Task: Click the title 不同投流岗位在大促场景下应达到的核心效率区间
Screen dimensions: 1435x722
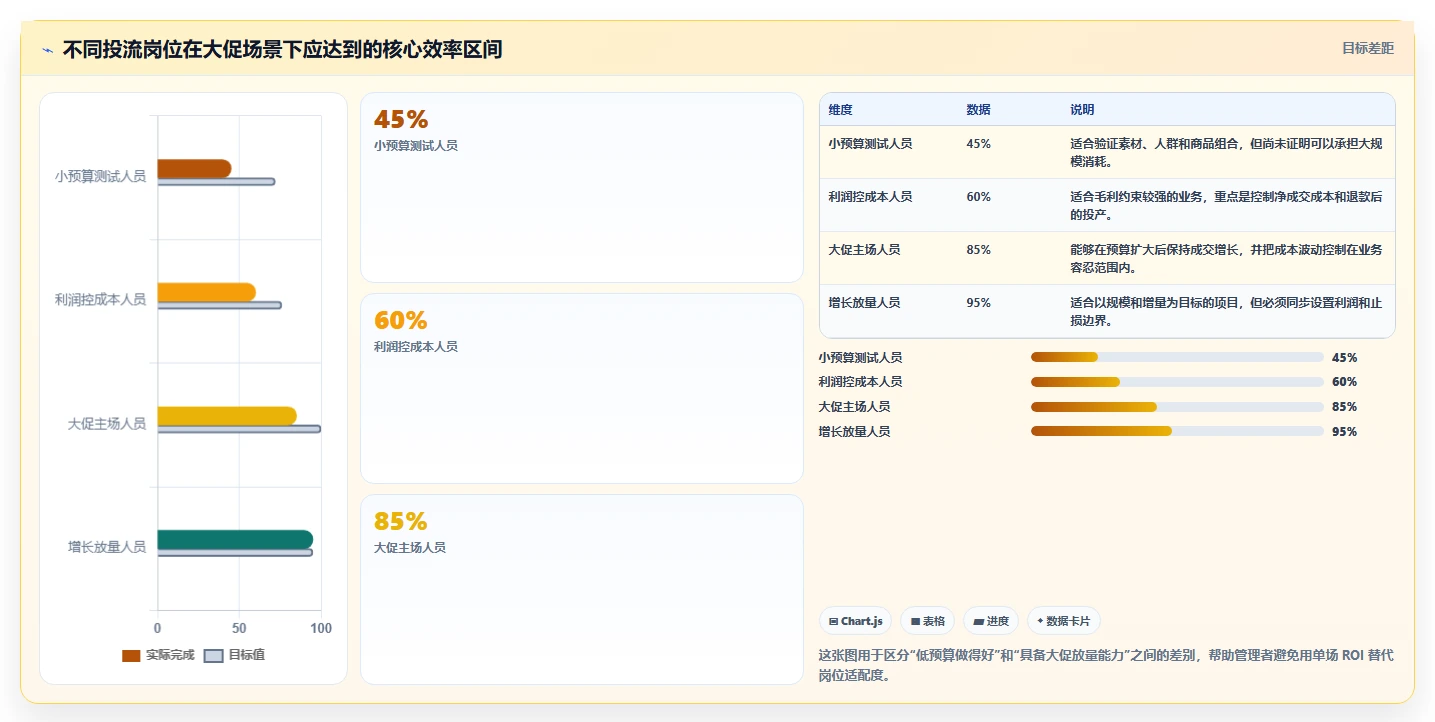Action: pos(282,50)
